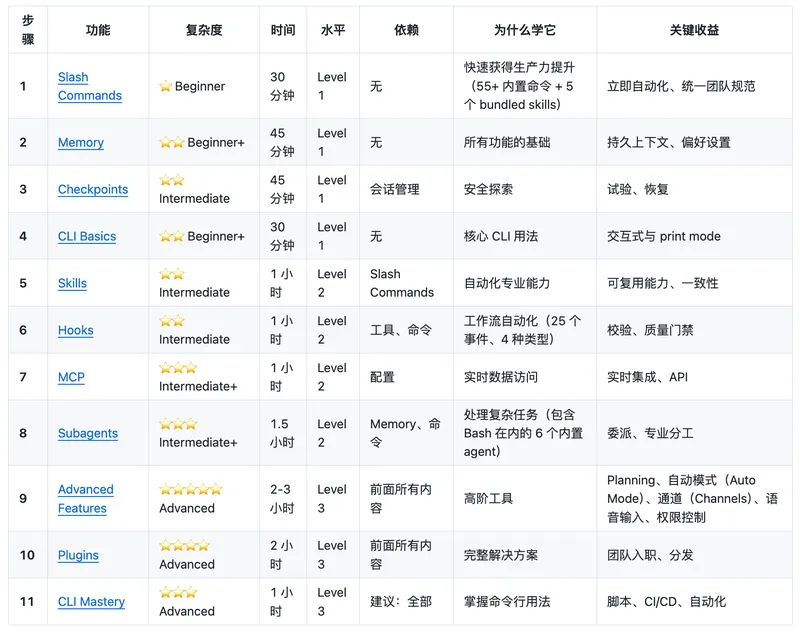Viewport: 800px width, 633px height.
Task: Select the text 自动化专业能力
Action: click(x=507, y=283)
